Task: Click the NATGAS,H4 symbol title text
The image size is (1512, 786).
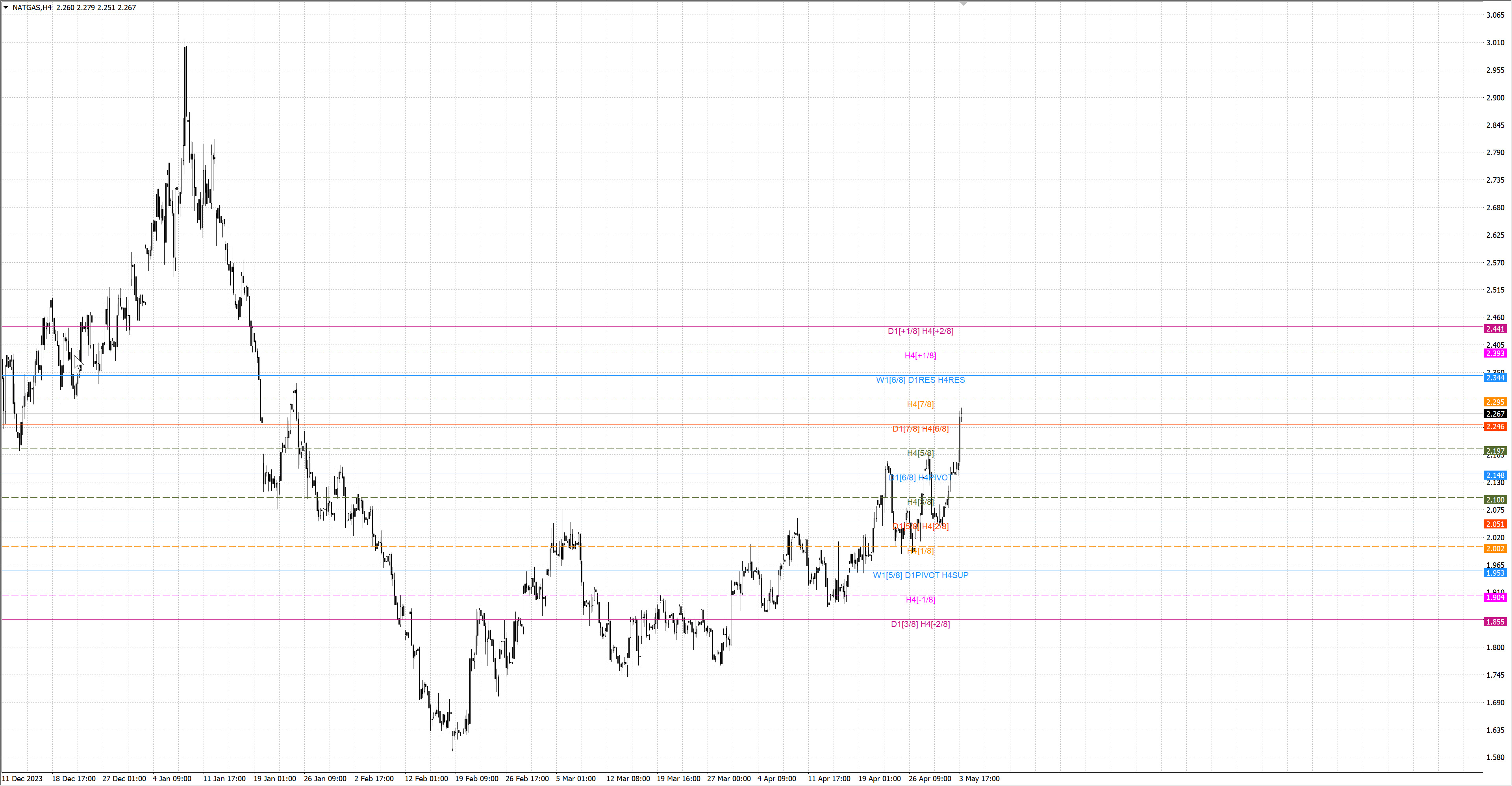Action: [x=31, y=7]
